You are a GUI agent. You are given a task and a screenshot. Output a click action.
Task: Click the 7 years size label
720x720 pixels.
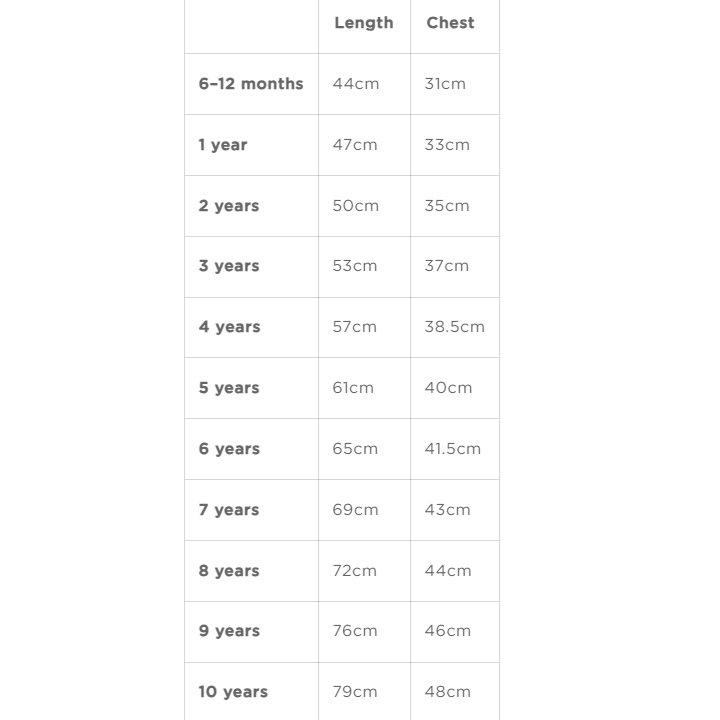pos(228,510)
